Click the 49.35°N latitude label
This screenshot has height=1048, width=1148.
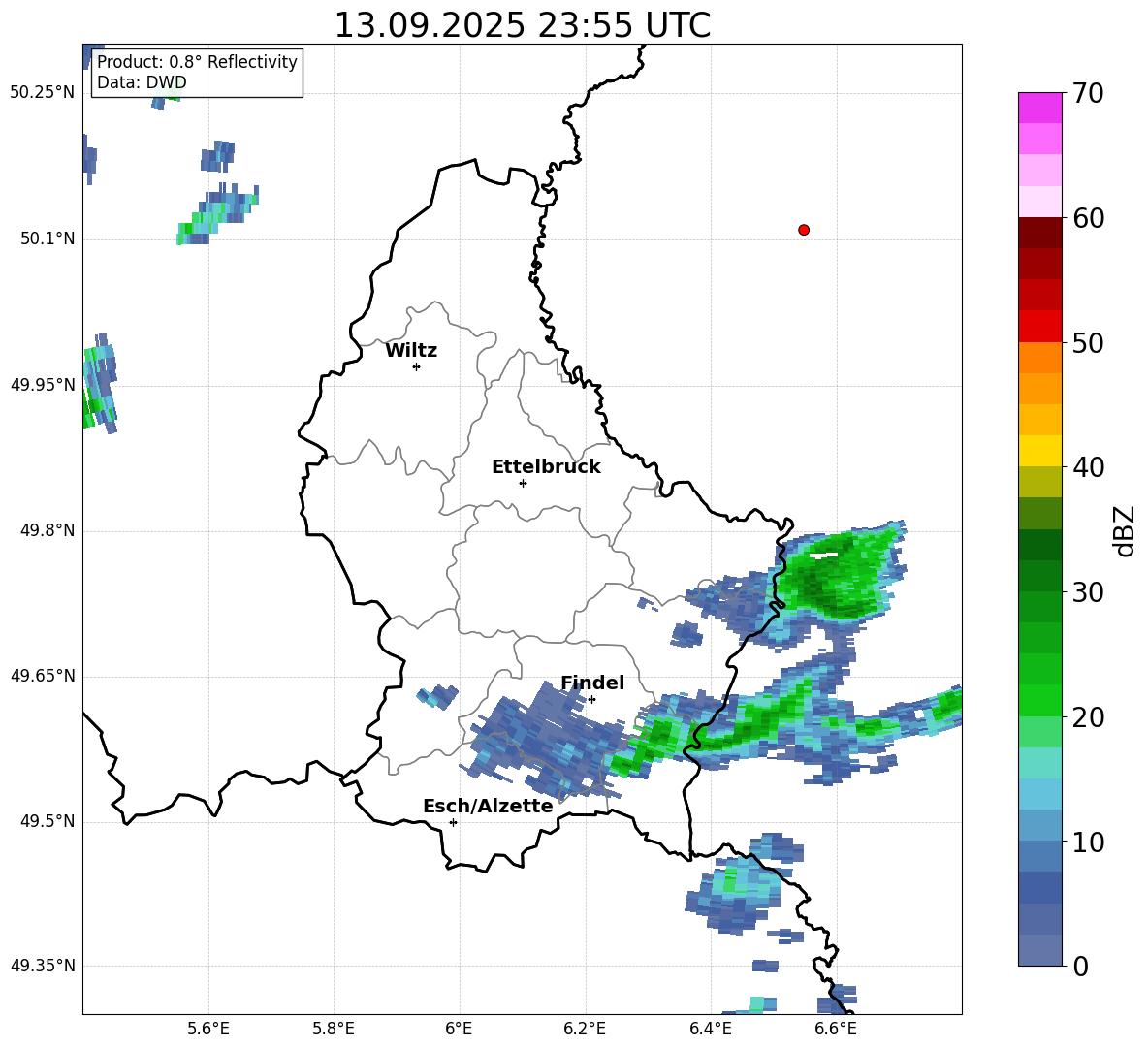point(43,967)
